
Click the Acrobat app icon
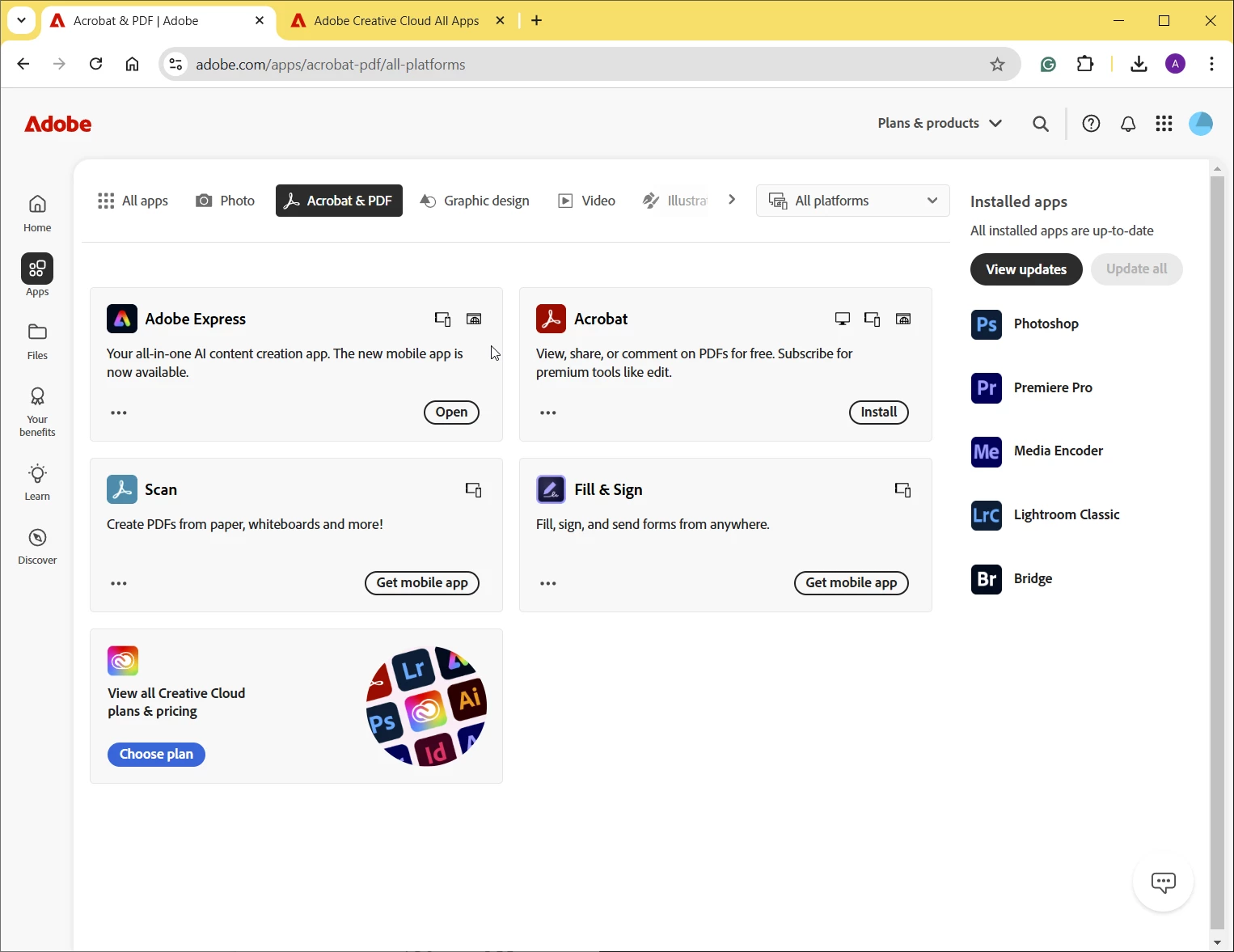point(551,319)
